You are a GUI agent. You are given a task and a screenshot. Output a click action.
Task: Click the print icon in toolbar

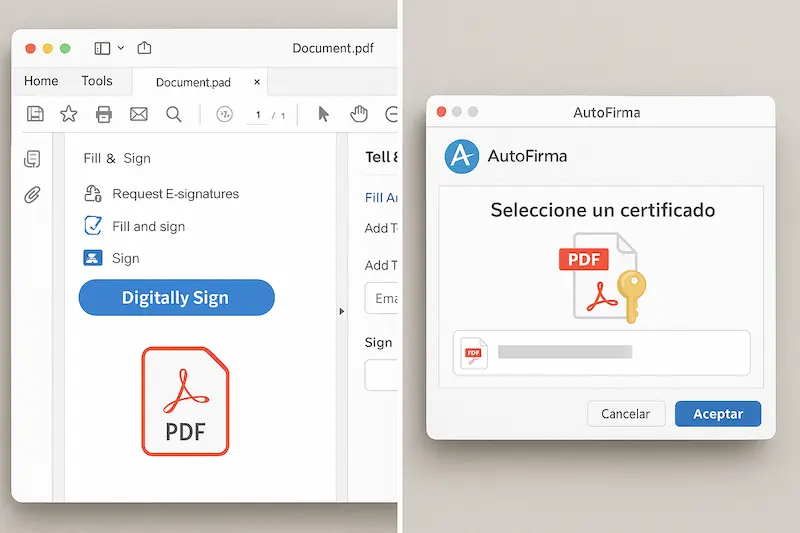104,114
